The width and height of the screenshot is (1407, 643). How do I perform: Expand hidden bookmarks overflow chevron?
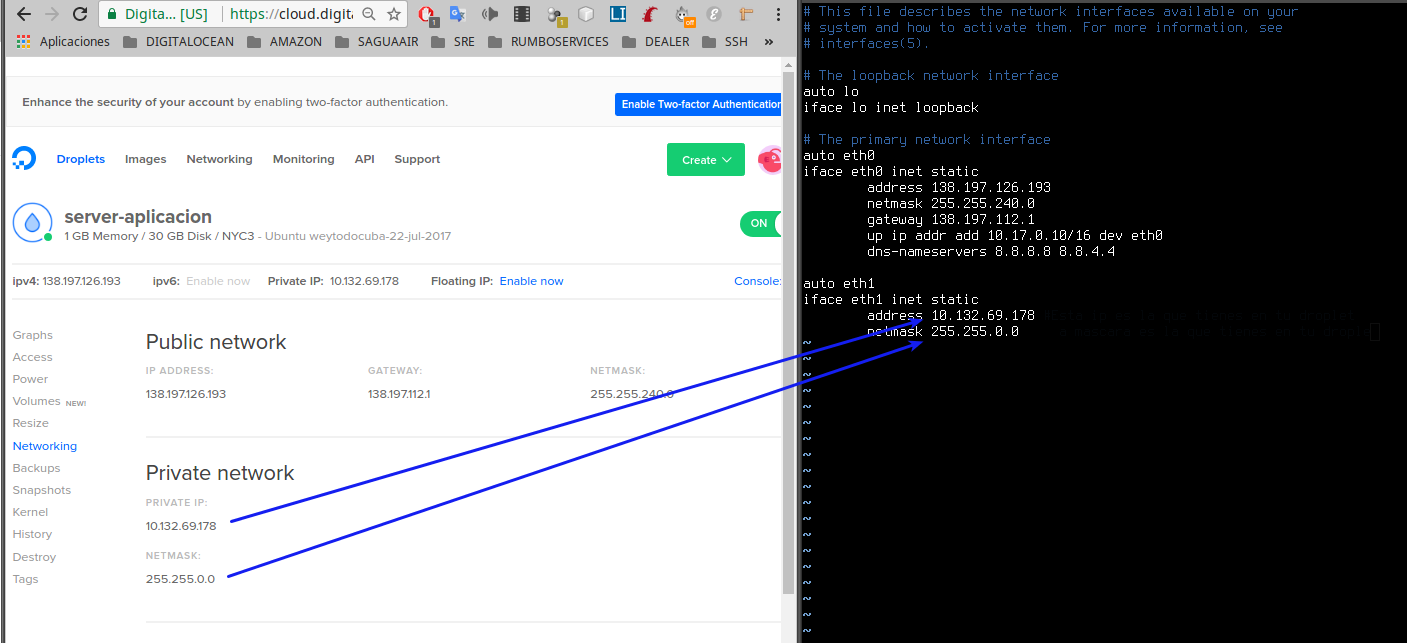tap(768, 42)
